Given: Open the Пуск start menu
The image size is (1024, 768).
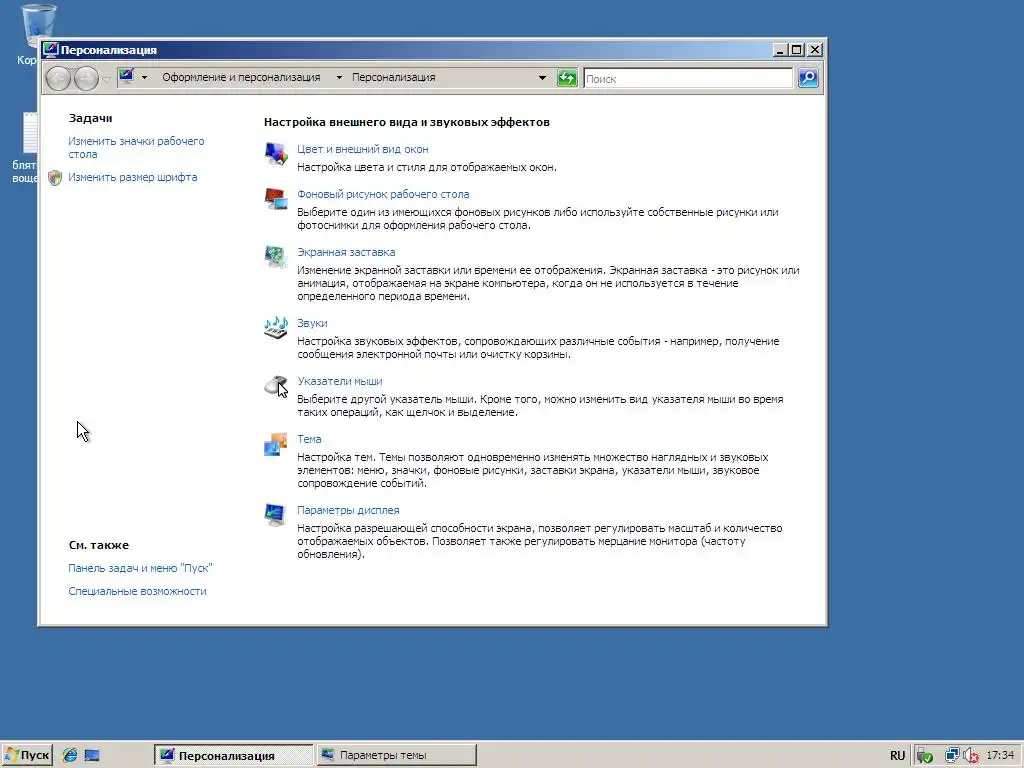Looking at the screenshot, I should pos(27,756).
